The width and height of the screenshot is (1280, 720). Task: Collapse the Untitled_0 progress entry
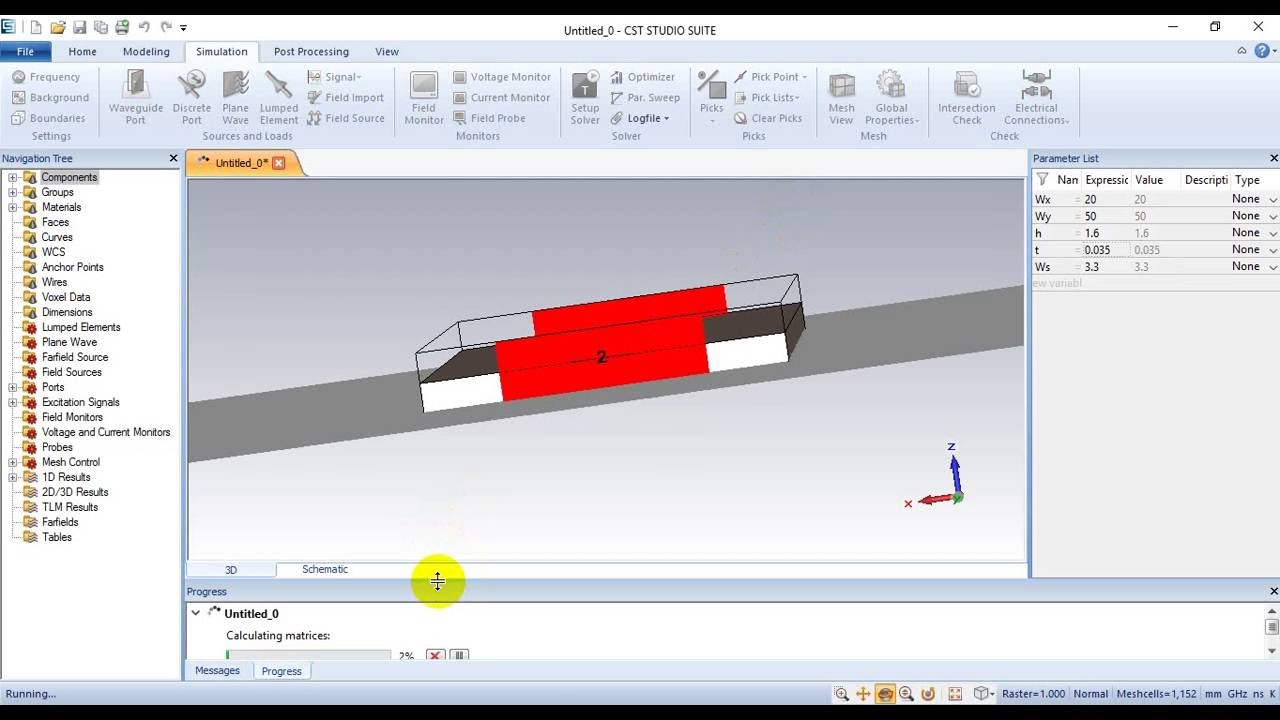coord(196,613)
